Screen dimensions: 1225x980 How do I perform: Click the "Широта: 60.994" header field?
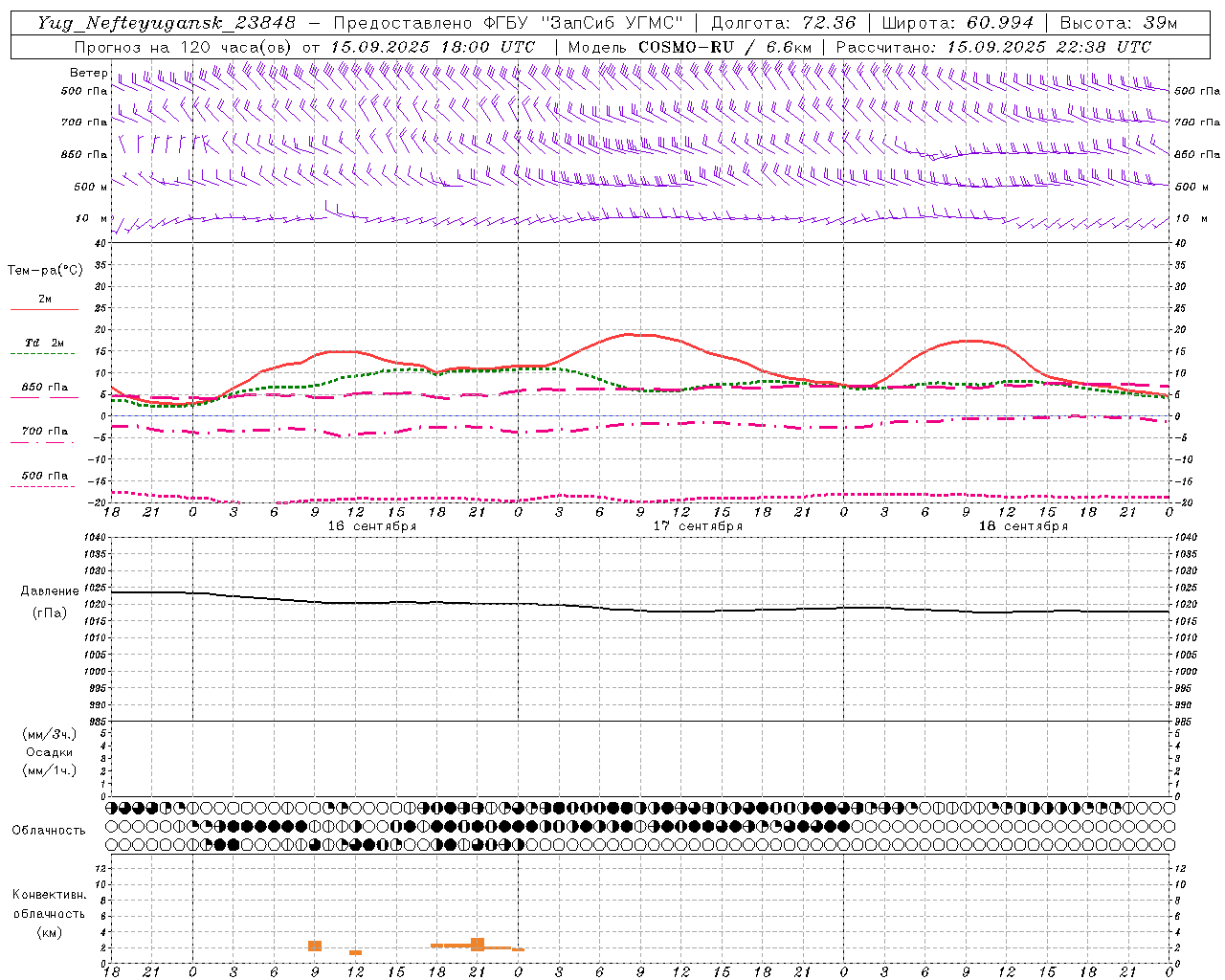click(x=958, y=23)
